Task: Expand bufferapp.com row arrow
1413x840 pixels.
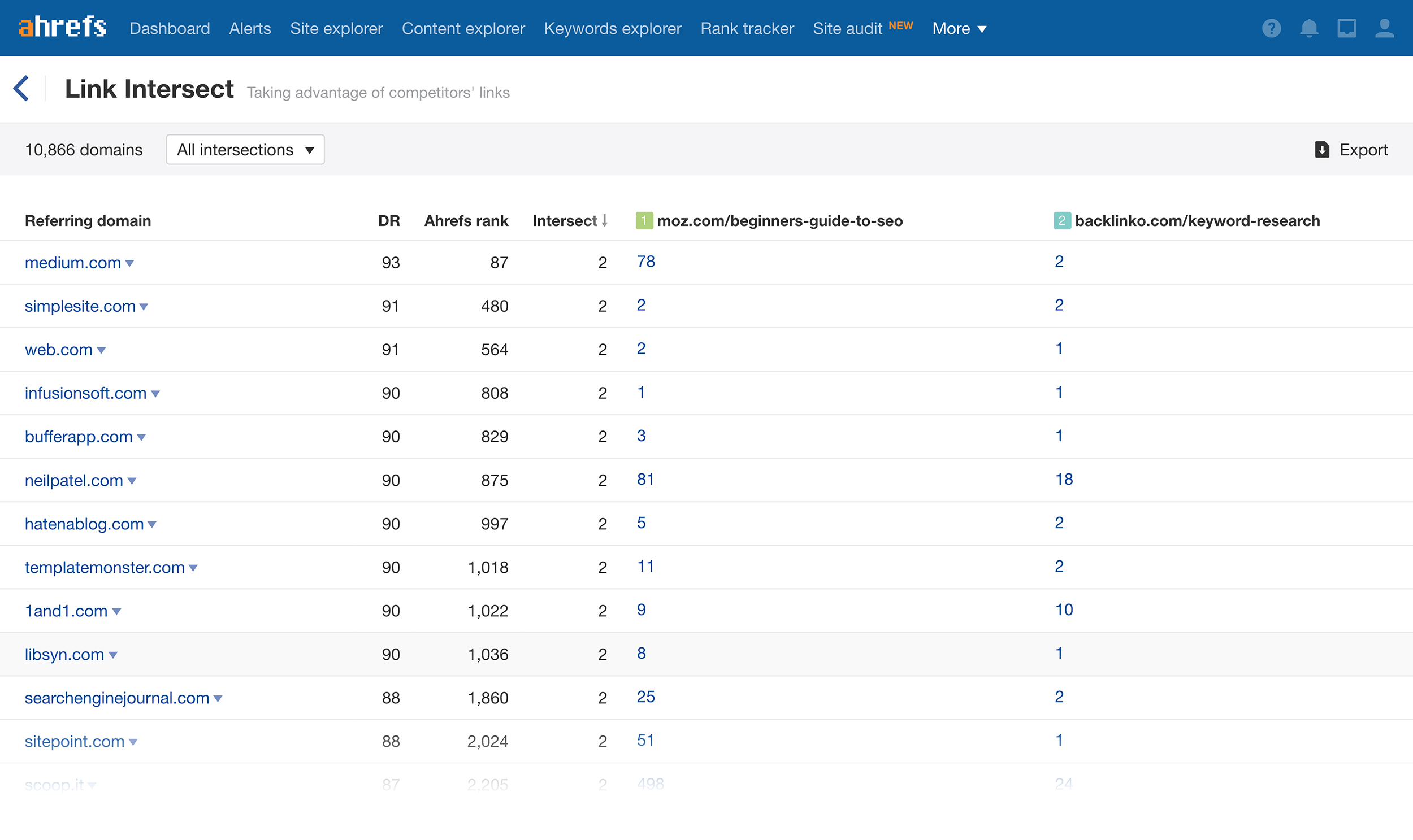Action: click(x=142, y=438)
